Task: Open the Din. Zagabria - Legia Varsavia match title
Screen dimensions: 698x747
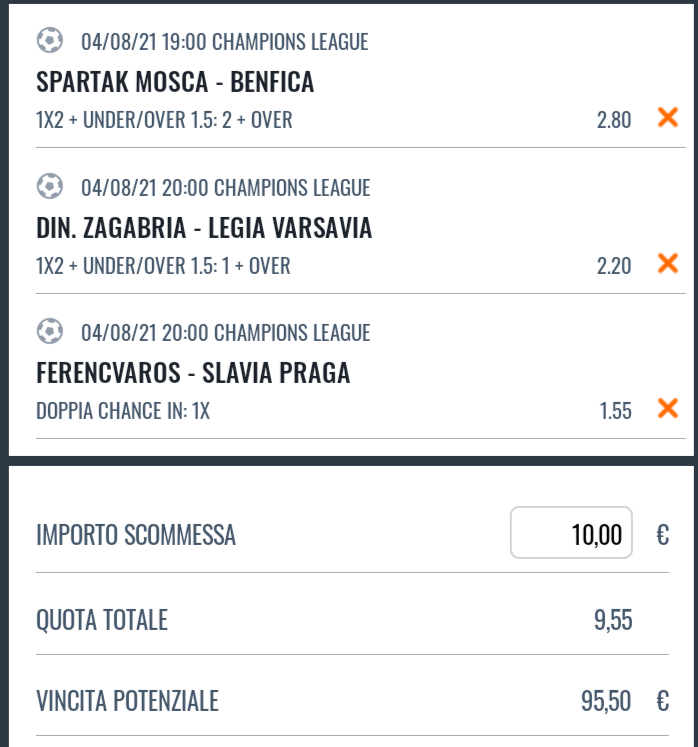Action: (x=204, y=228)
